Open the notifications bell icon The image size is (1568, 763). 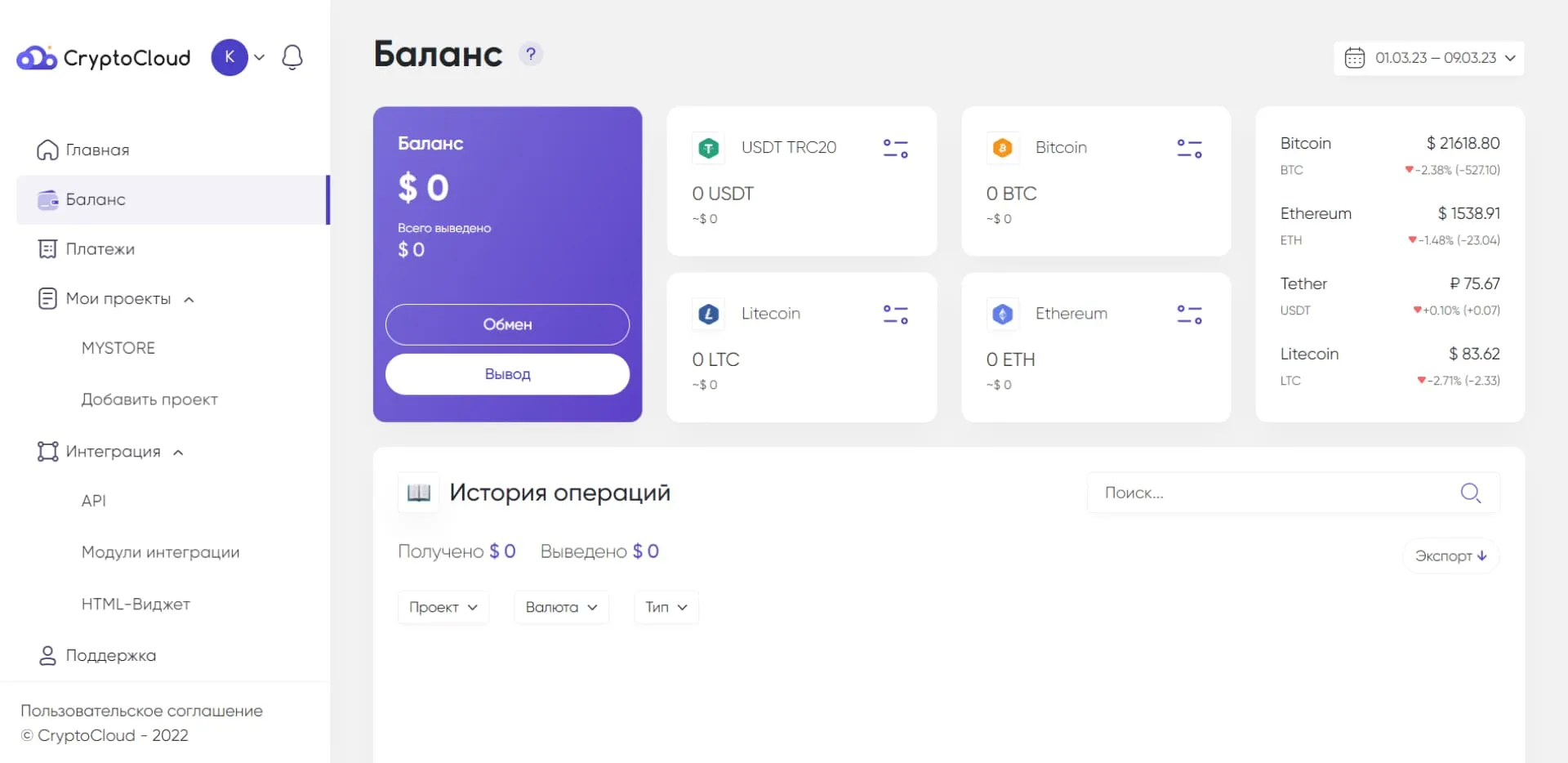(x=292, y=57)
